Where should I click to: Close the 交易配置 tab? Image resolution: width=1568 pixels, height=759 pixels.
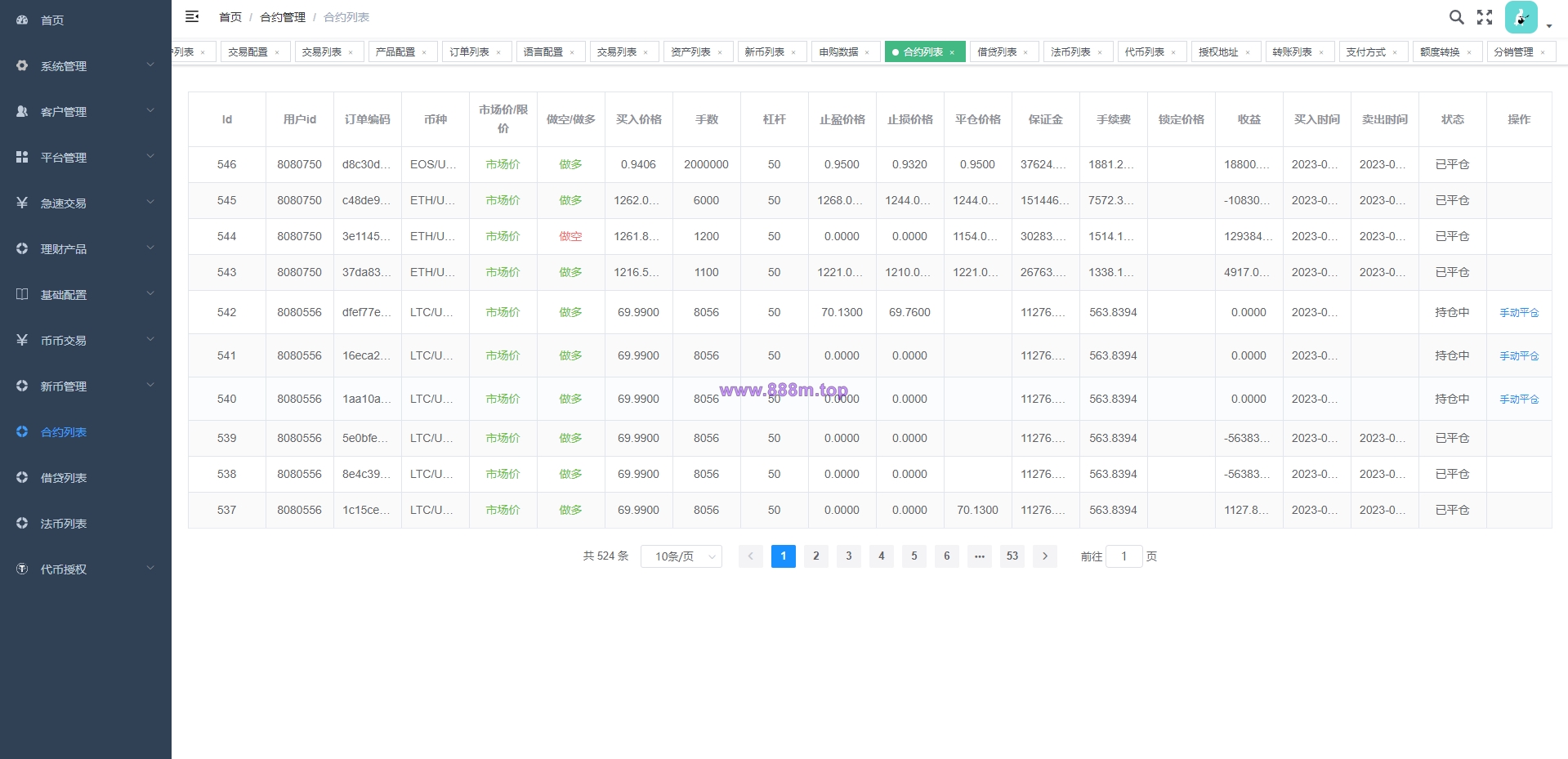(277, 52)
